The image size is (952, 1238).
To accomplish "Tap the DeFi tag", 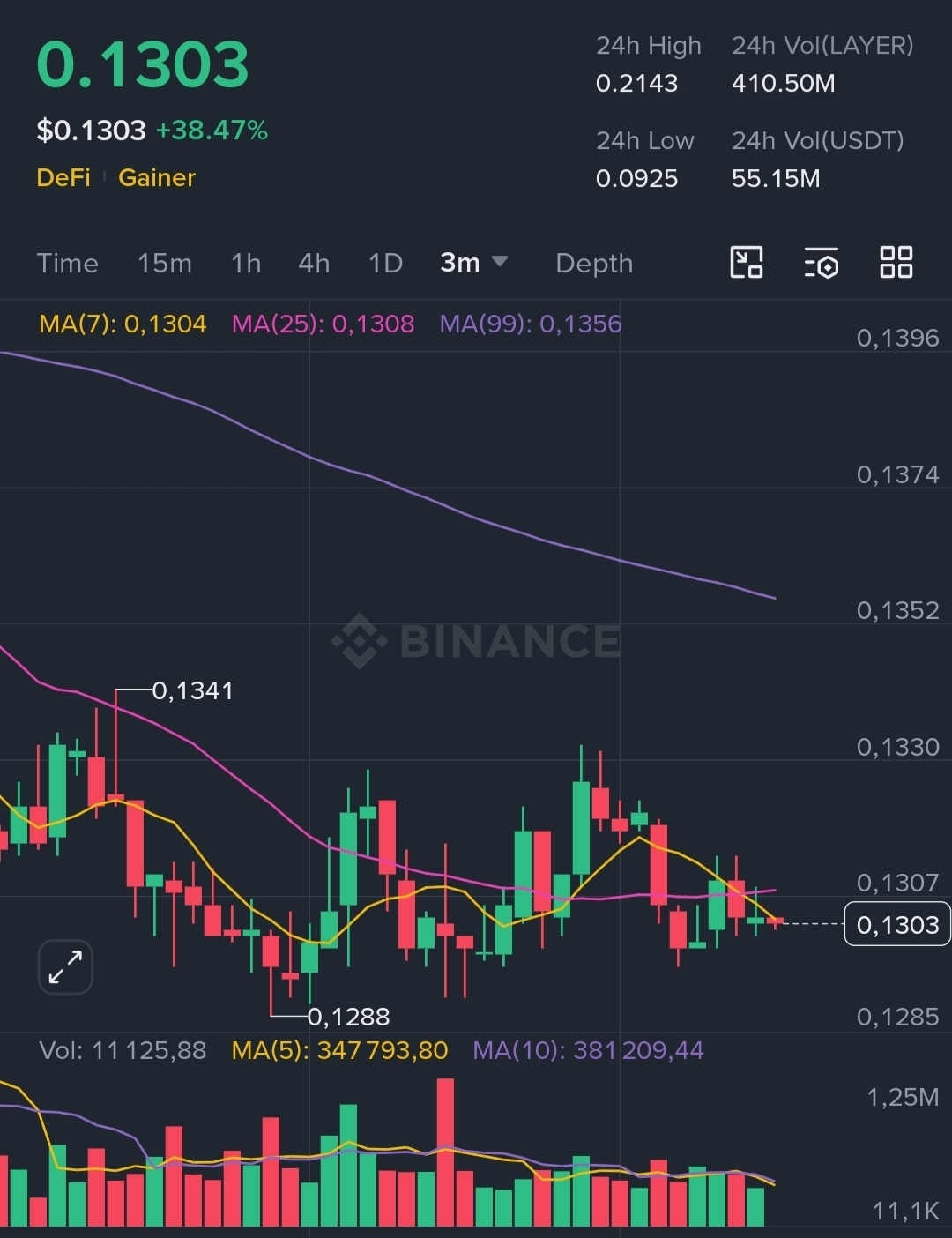I will (63, 177).
